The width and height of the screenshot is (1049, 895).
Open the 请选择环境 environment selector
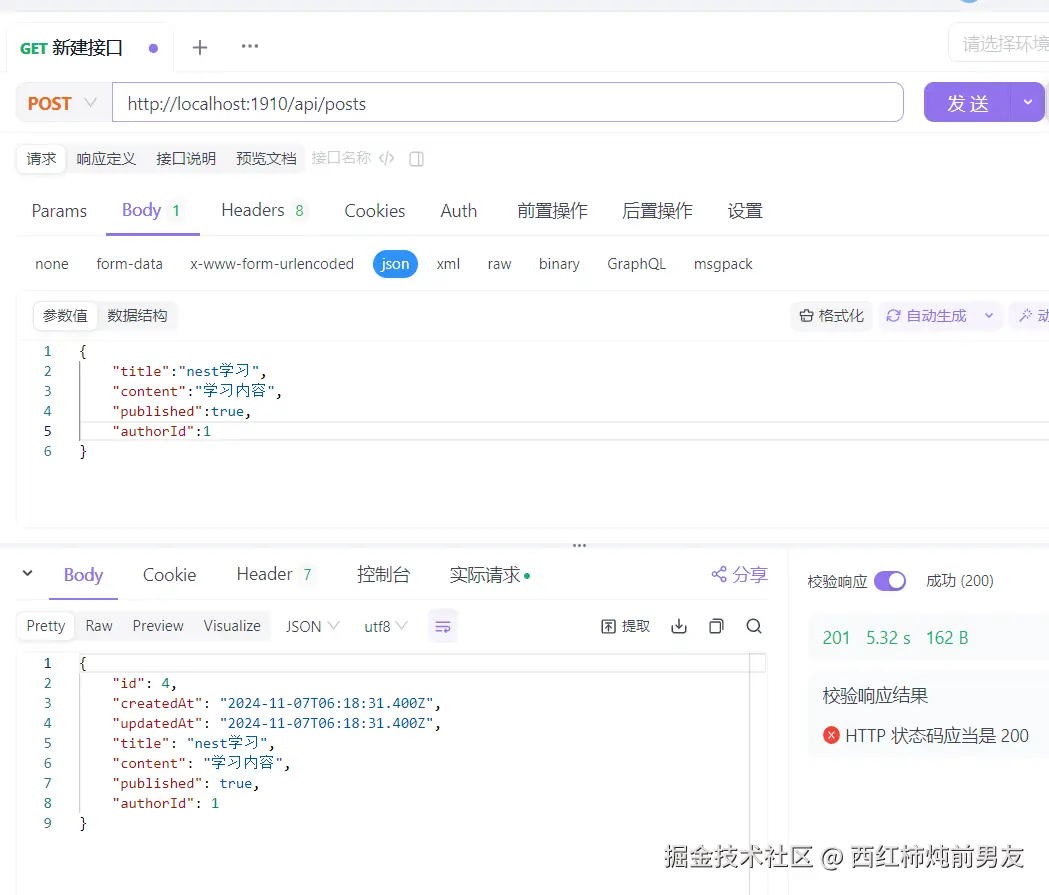[999, 43]
